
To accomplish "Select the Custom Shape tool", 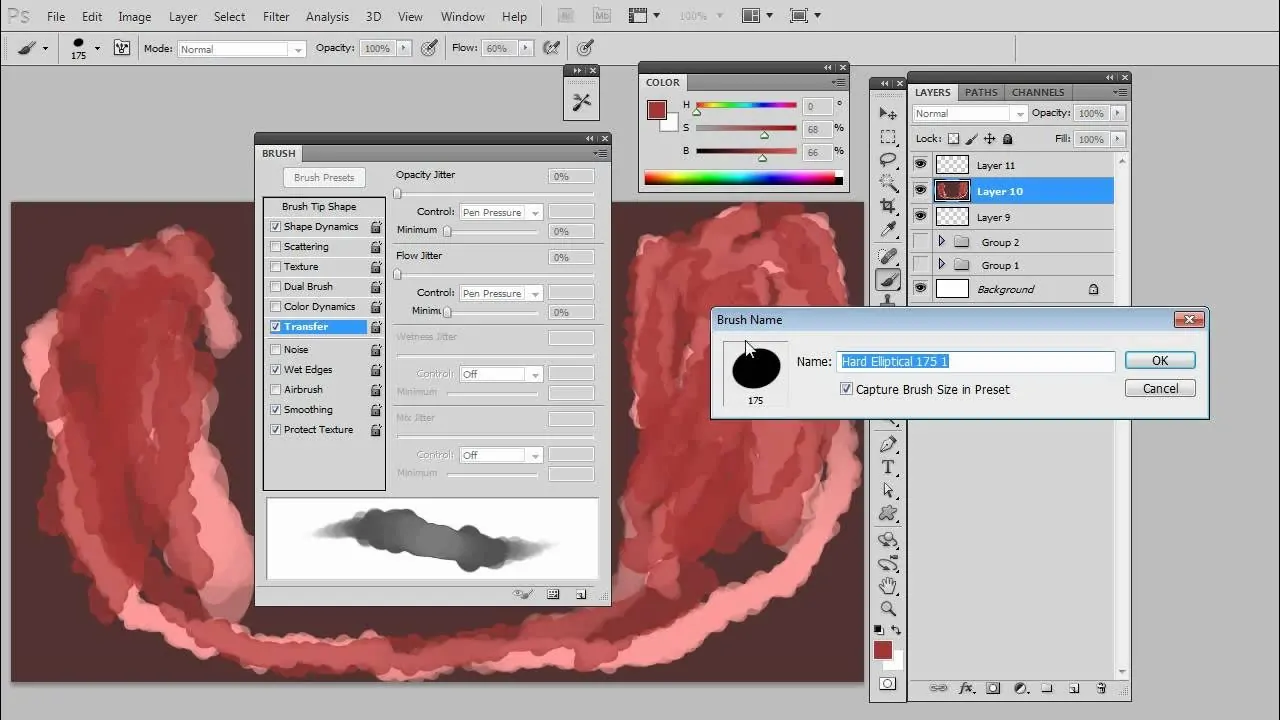I will (x=888, y=513).
